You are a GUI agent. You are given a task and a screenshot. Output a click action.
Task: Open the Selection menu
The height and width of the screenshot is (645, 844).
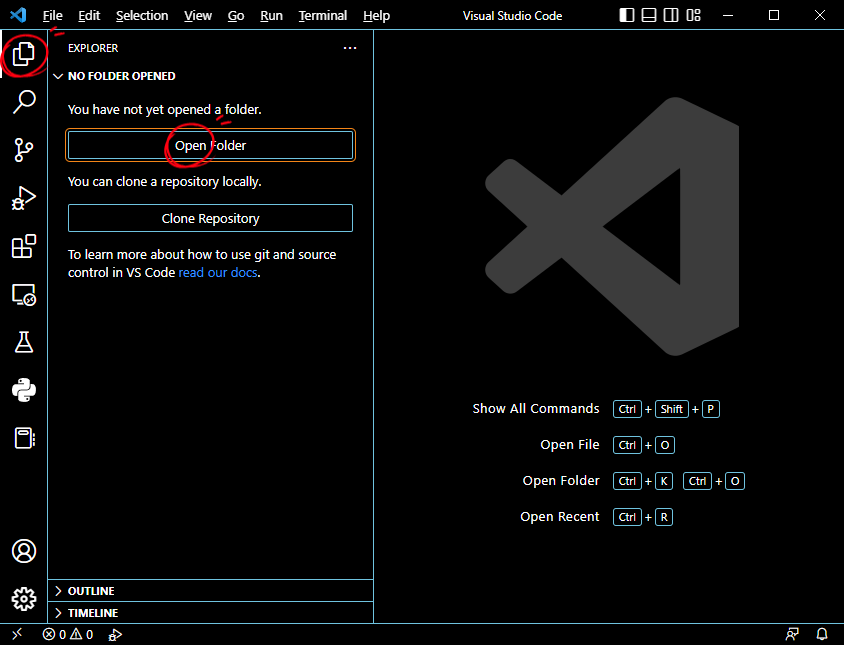(142, 16)
